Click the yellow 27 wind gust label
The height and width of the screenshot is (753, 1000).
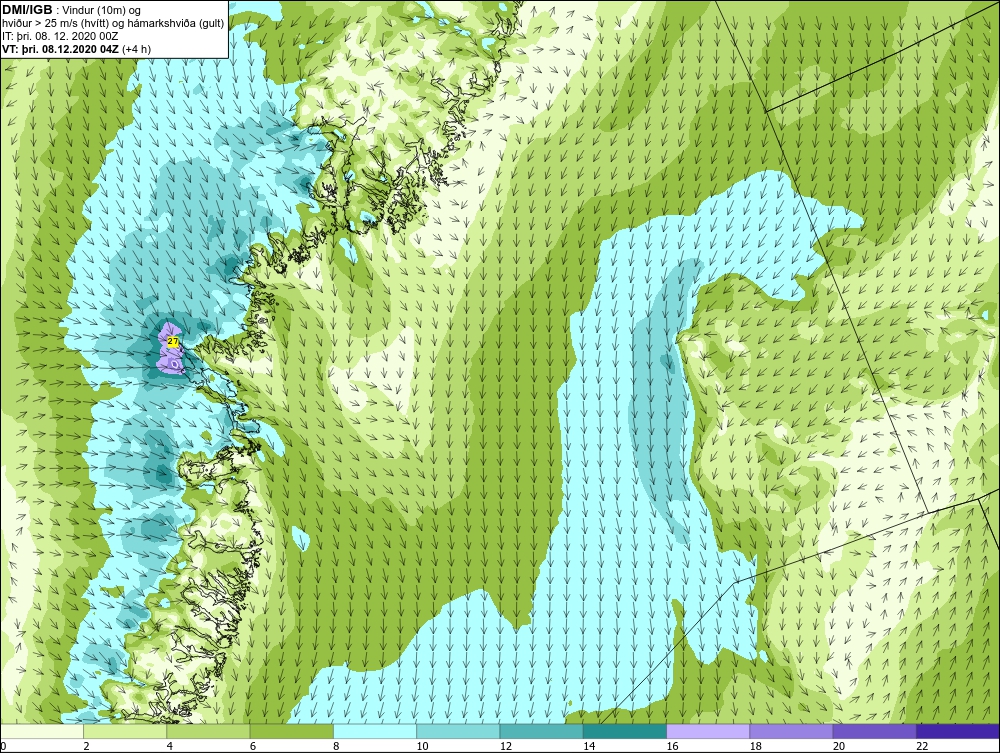click(x=173, y=342)
